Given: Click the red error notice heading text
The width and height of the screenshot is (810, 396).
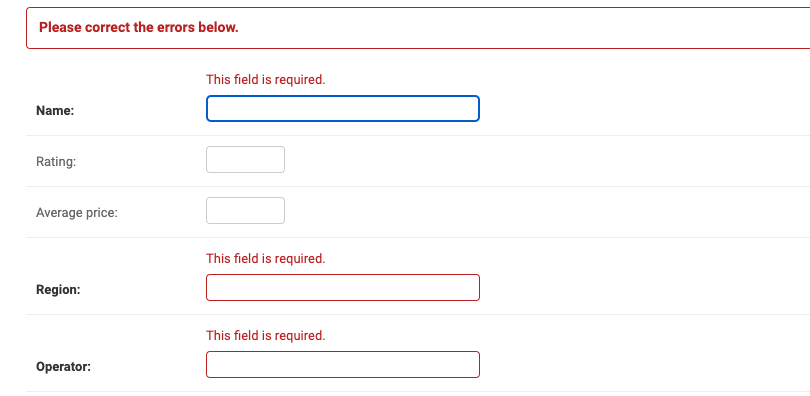Looking at the screenshot, I should click(139, 27).
